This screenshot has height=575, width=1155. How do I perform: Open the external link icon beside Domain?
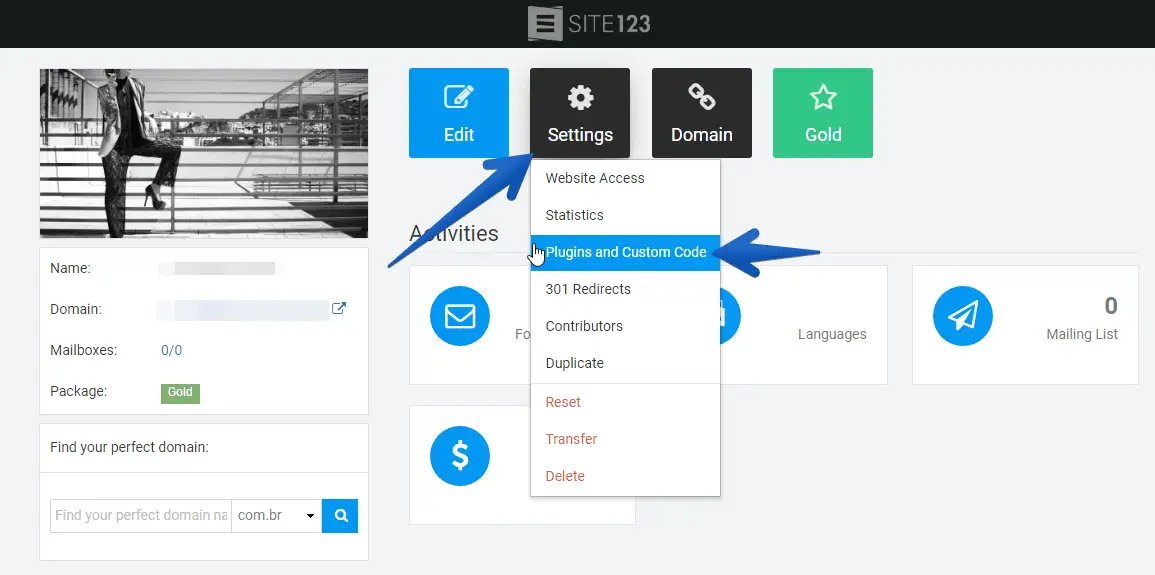339,309
